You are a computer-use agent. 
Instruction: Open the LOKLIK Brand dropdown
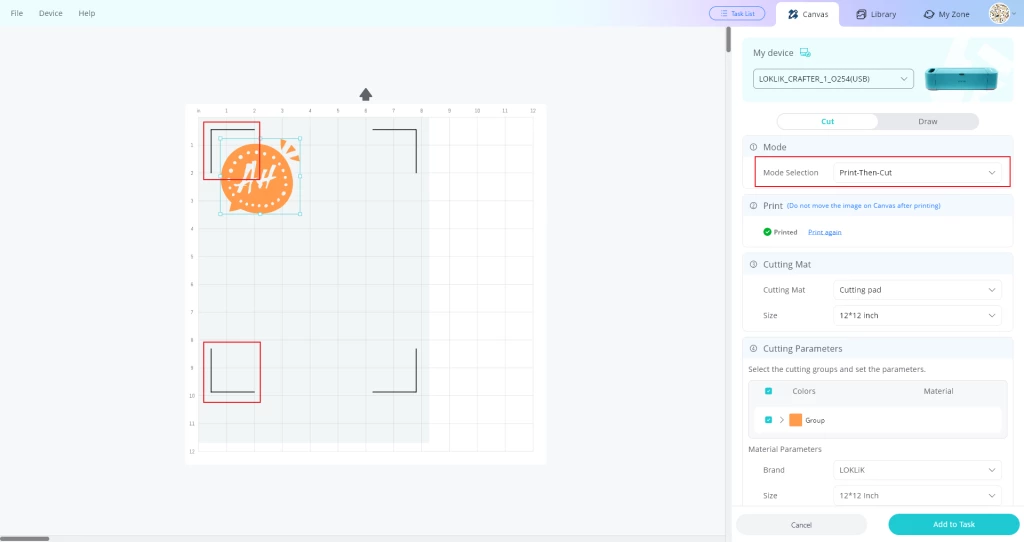(918, 470)
